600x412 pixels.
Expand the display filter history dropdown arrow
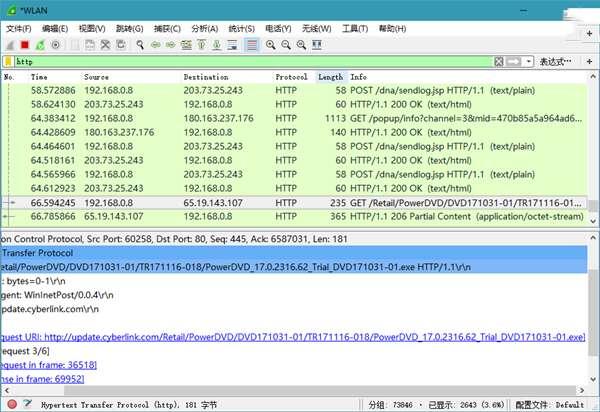click(x=529, y=61)
